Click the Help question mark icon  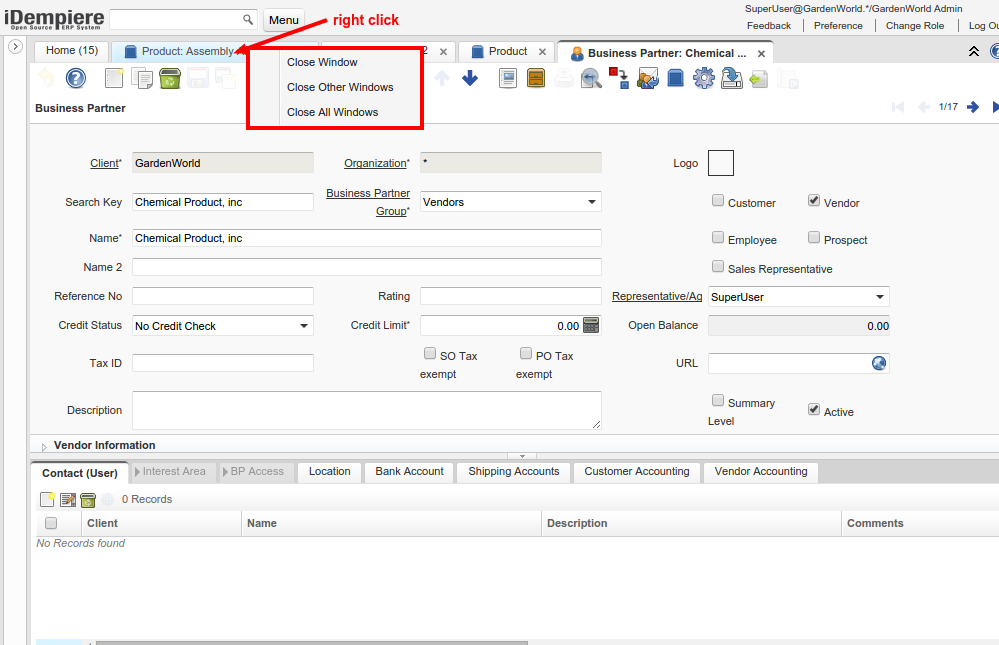click(x=75, y=78)
